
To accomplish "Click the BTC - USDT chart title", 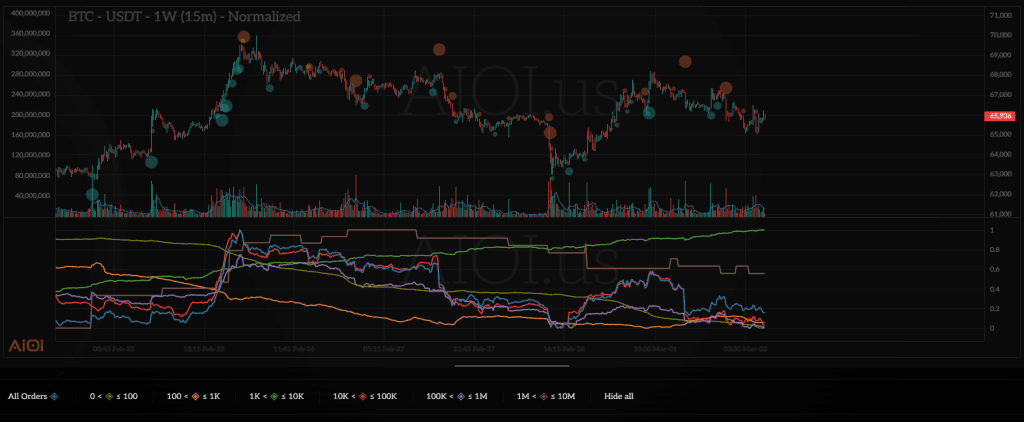I will [x=183, y=17].
